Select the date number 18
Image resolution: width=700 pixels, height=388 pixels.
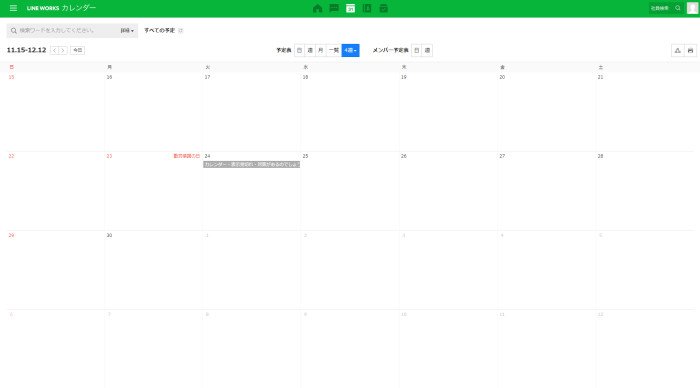(305, 77)
